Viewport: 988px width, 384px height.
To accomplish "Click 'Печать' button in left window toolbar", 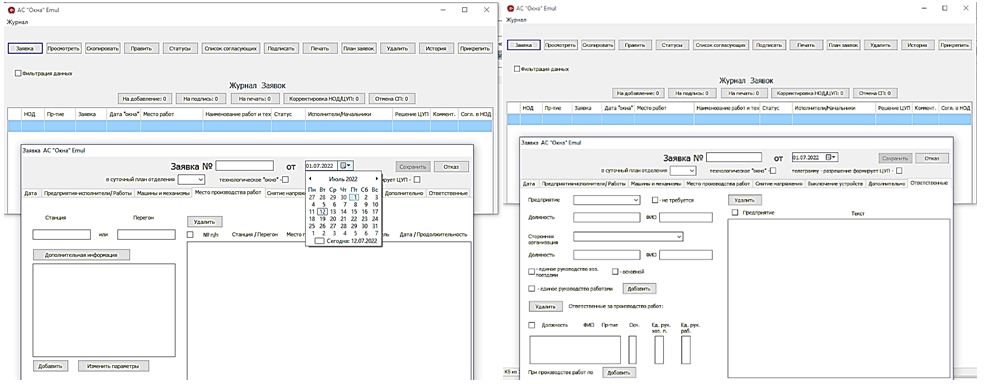I will [320, 49].
